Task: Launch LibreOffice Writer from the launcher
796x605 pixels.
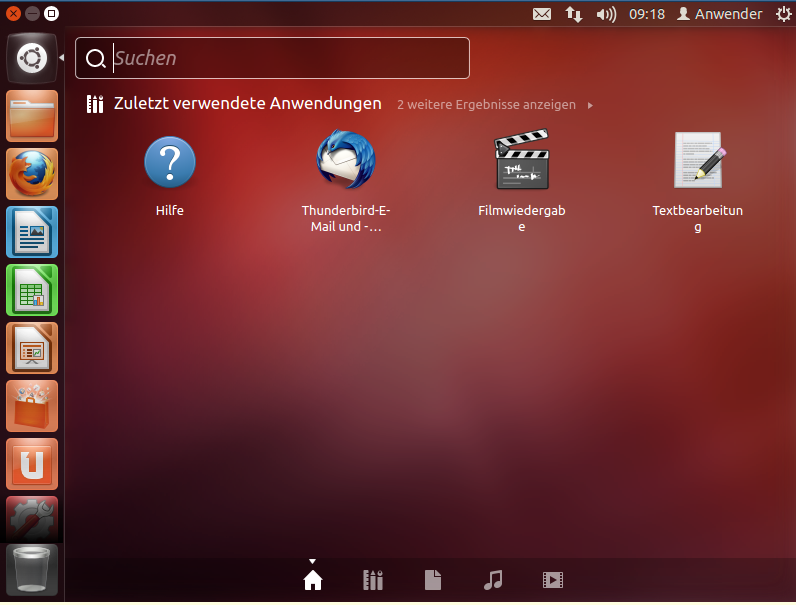Action: pos(31,232)
